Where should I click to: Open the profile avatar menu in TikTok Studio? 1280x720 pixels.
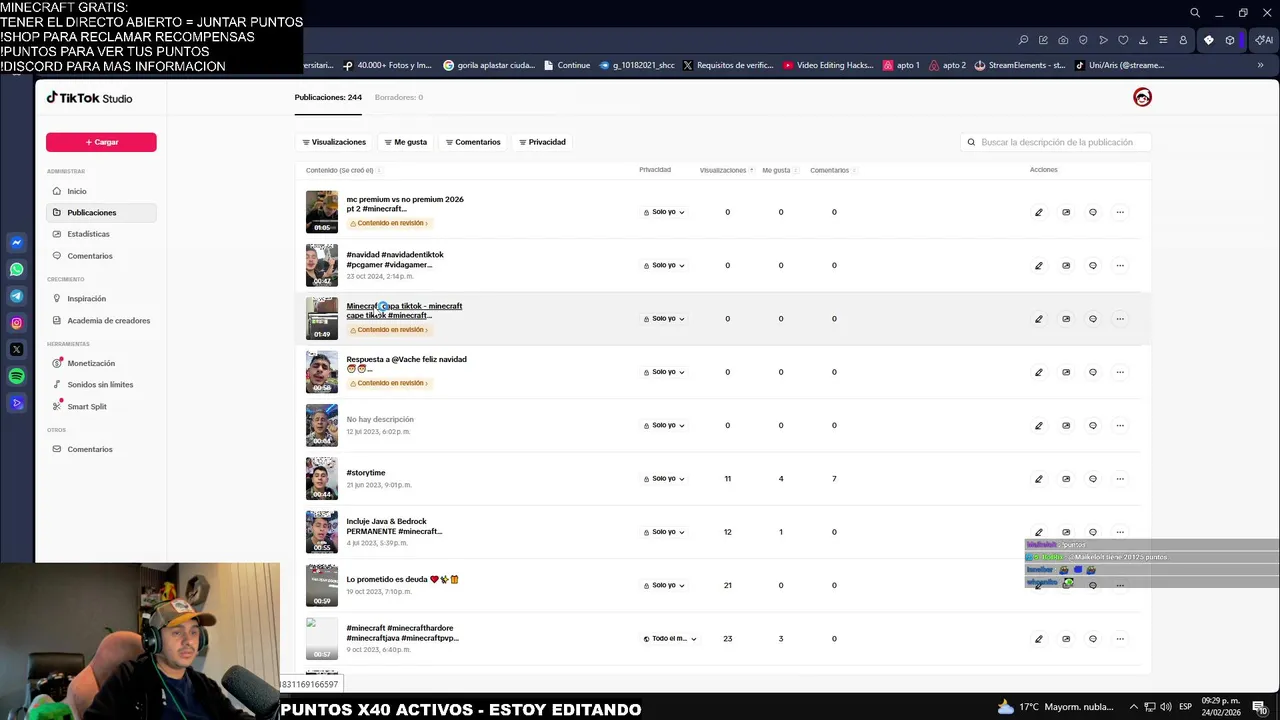(x=1142, y=97)
